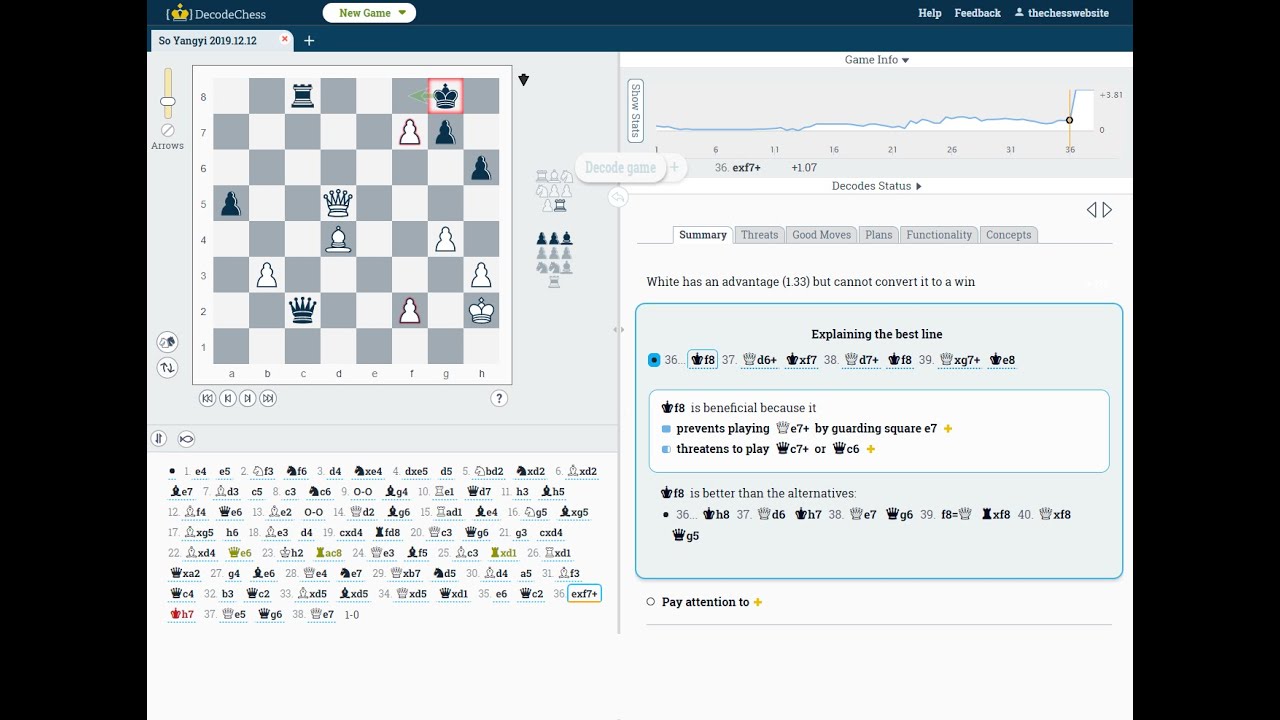
Task: Click the fish engine icon above moves
Action: (x=186, y=438)
